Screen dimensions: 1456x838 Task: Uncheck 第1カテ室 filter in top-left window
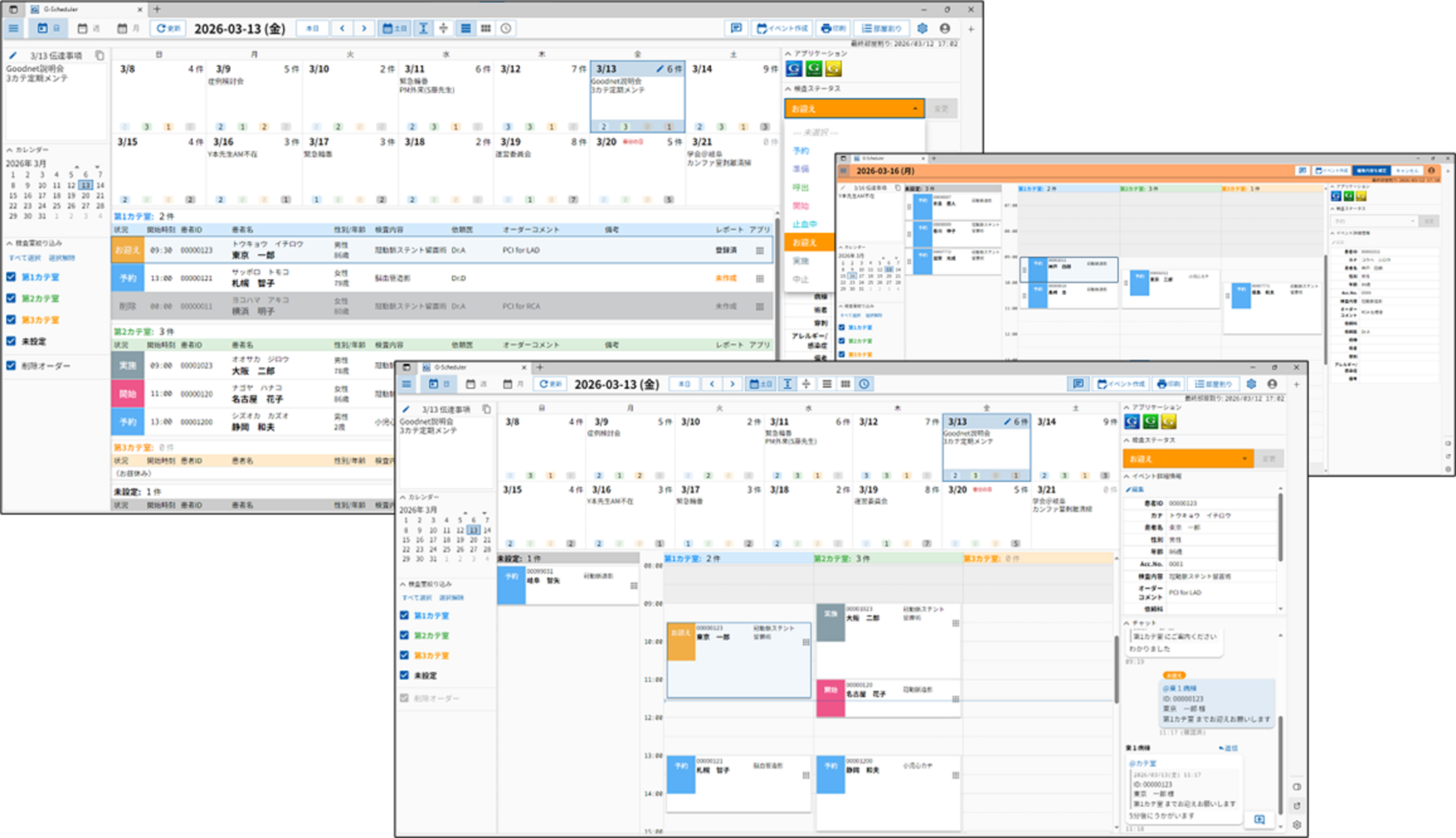(11, 277)
